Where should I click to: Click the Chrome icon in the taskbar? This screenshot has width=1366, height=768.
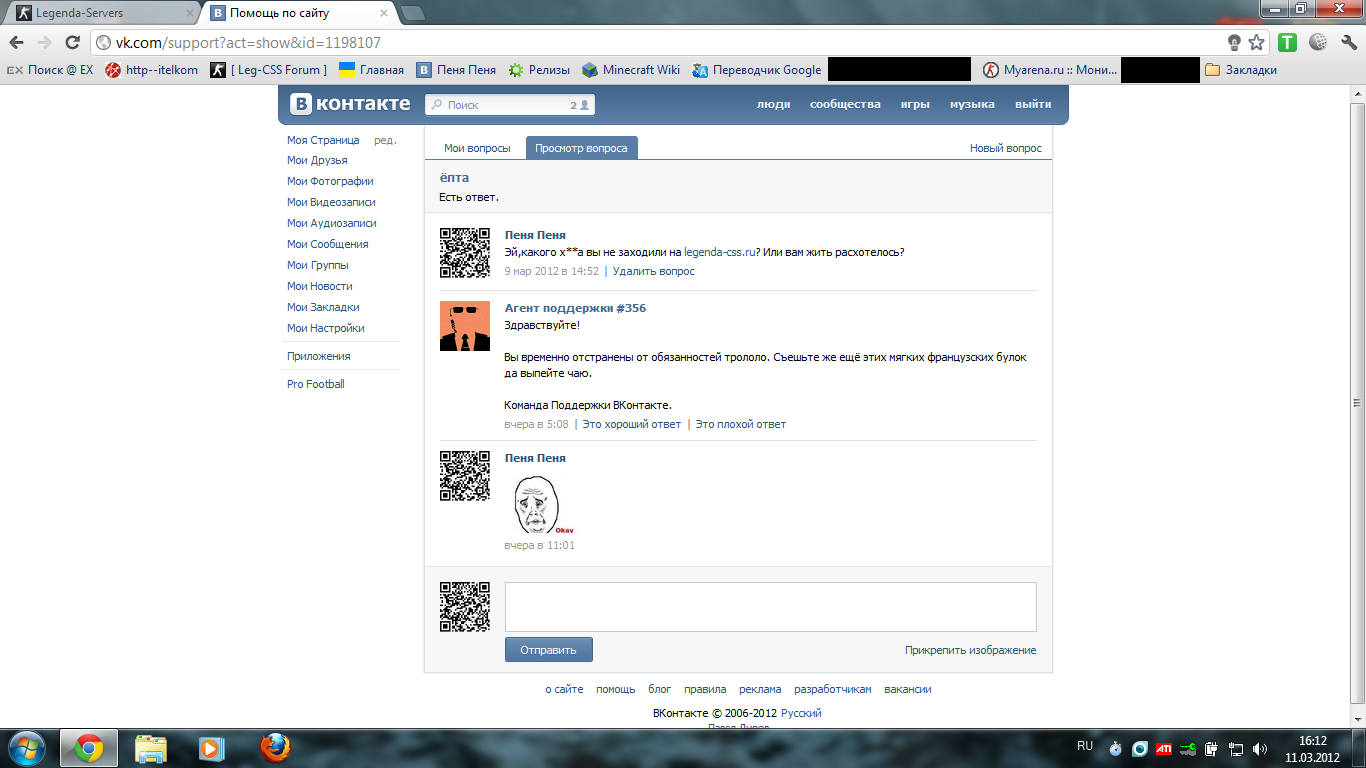[x=89, y=748]
